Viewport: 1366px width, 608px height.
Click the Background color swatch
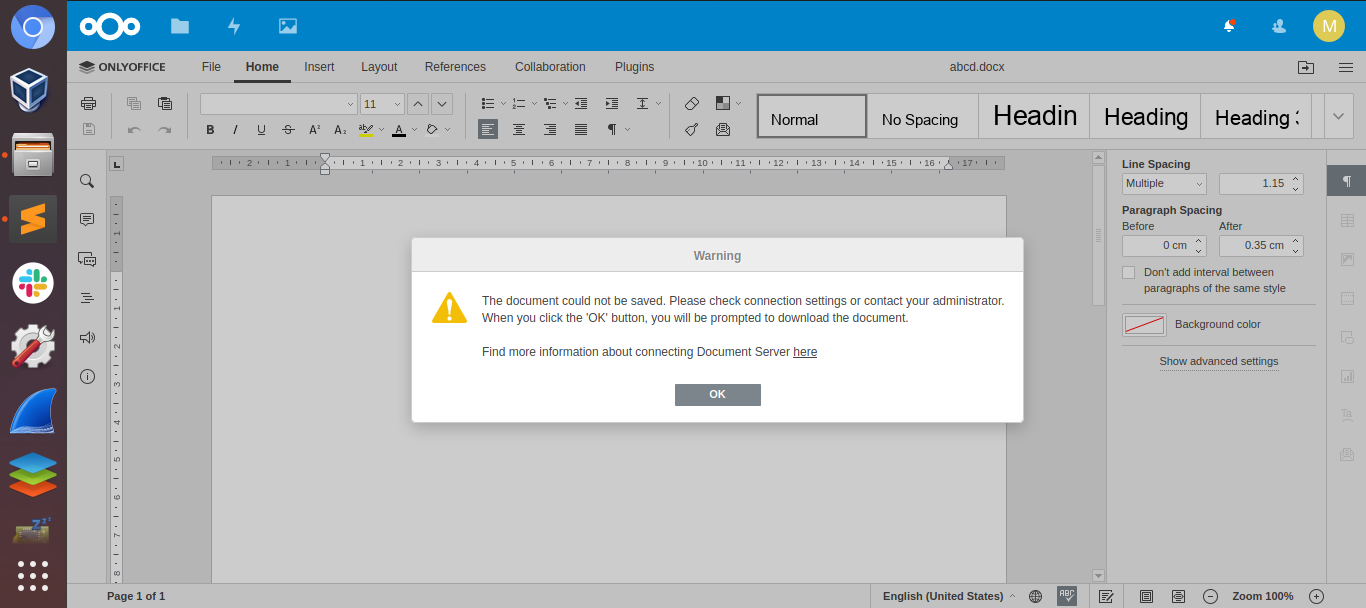click(1144, 324)
